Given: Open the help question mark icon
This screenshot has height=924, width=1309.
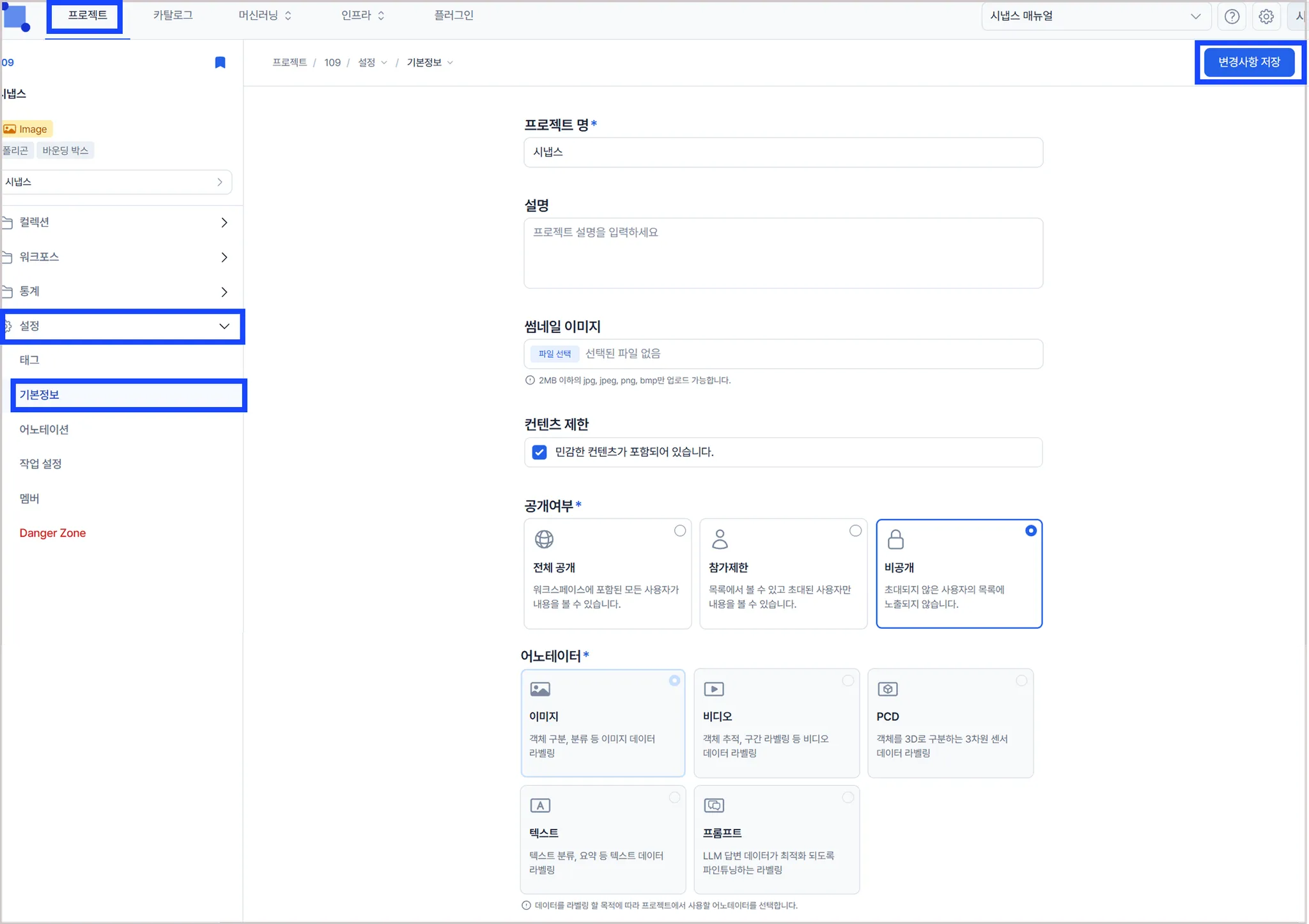Looking at the screenshot, I should click(1231, 17).
